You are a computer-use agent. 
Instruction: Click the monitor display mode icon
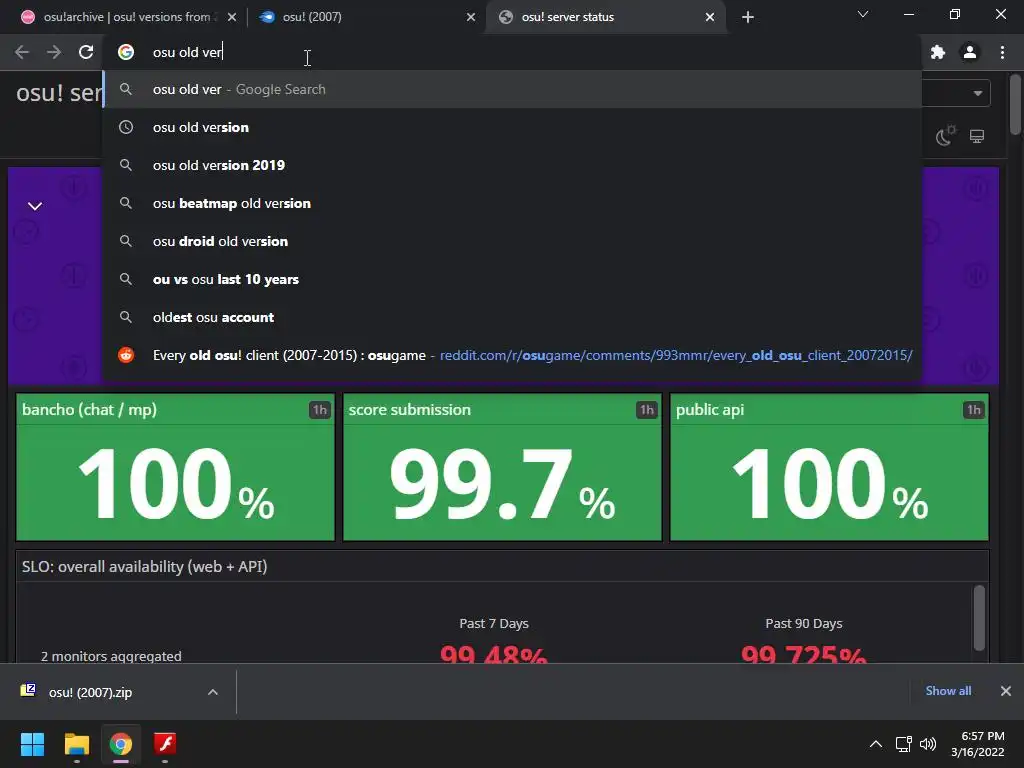click(x=977, y=136)
